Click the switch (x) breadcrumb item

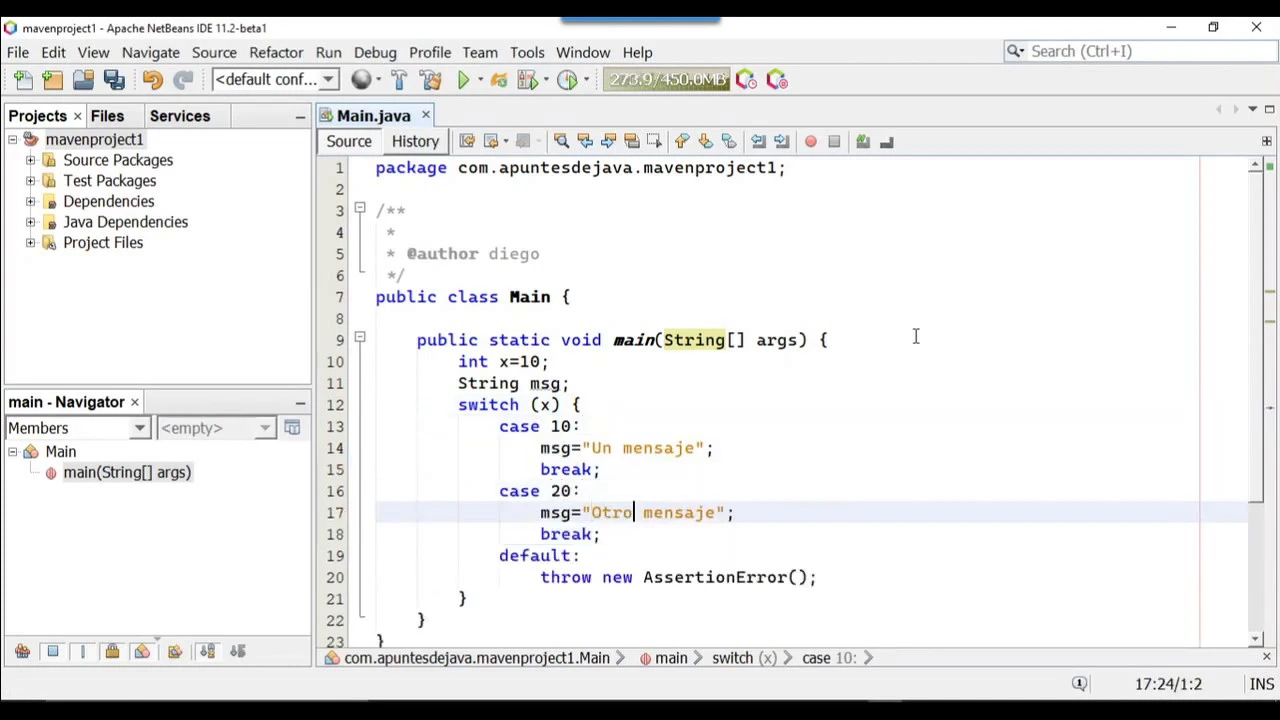click(744, 658)
